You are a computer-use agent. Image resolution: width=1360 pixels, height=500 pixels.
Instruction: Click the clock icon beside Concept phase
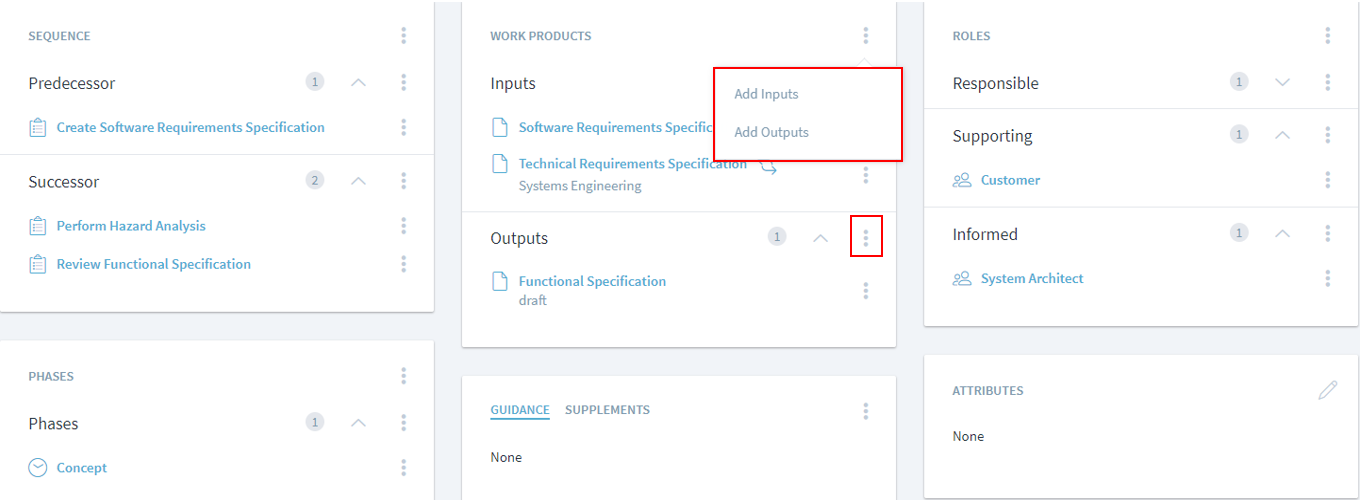(x=38, y=468)
